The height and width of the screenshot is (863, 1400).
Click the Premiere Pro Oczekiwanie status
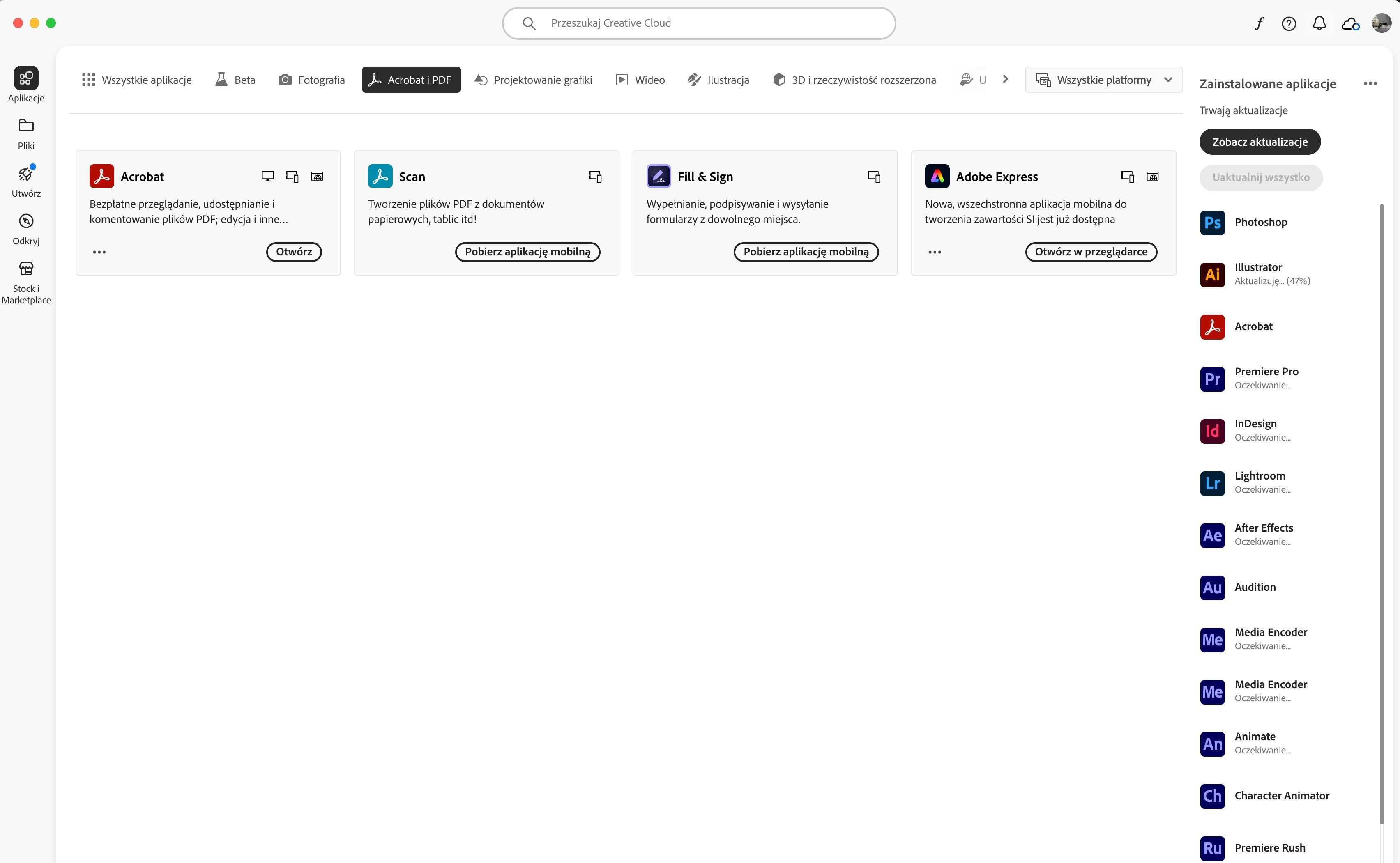1262,385
